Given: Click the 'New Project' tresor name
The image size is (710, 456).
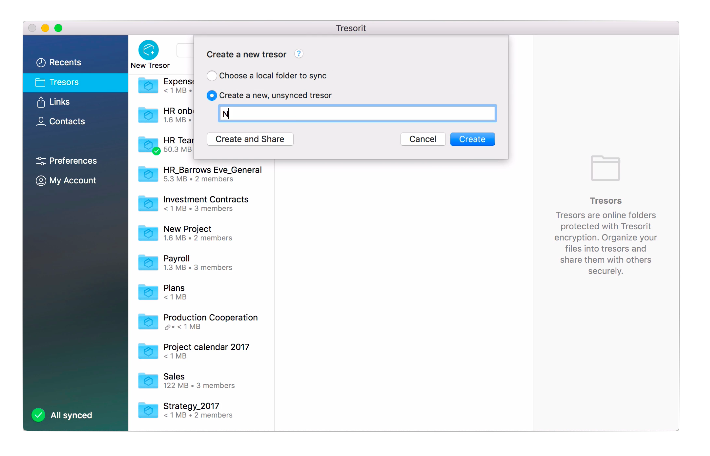Looking at the screenshot, I should (187, 229).
